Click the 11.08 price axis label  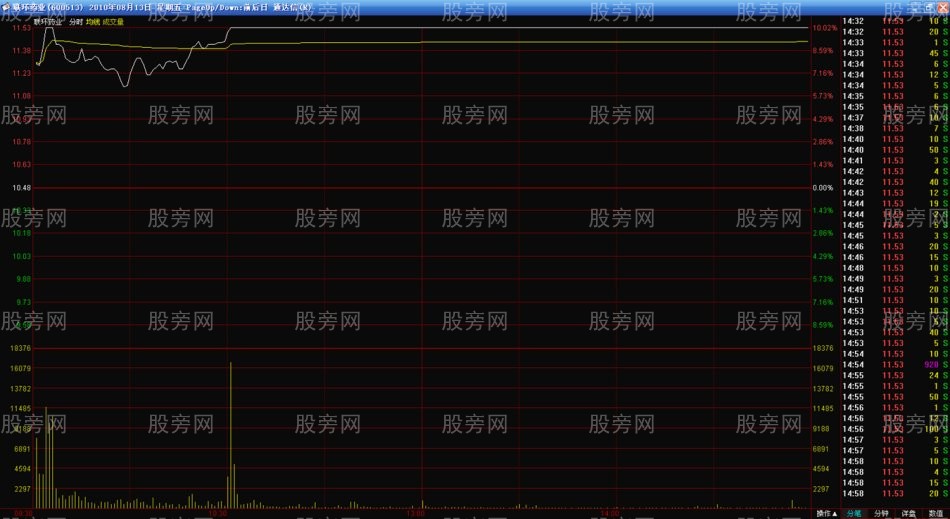[22, 96]
